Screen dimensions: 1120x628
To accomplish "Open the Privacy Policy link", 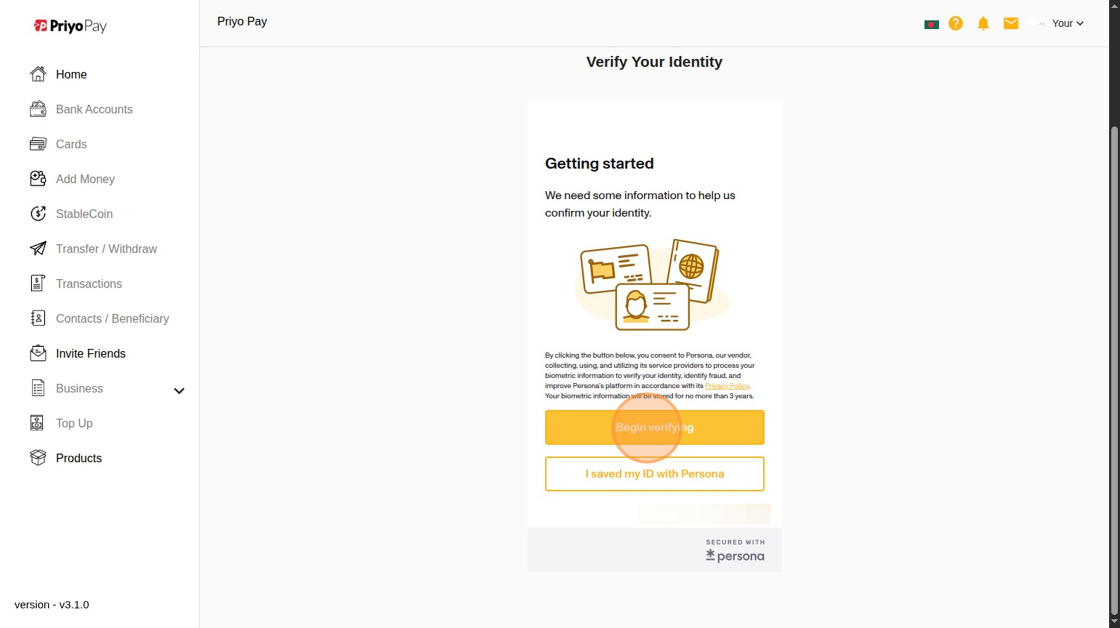I will [x=726, y=386].
